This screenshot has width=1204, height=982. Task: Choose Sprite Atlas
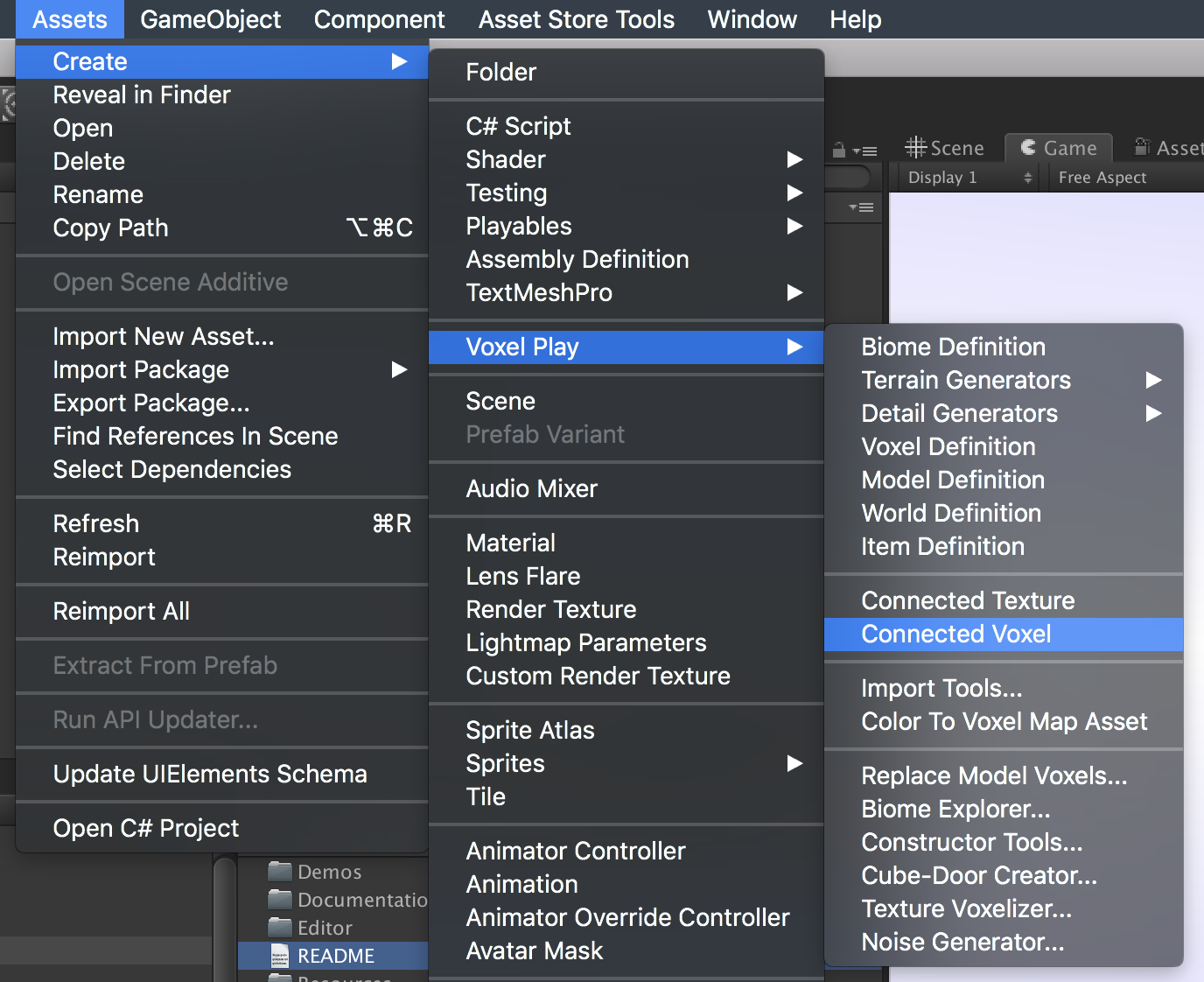[x=626, y=730]
